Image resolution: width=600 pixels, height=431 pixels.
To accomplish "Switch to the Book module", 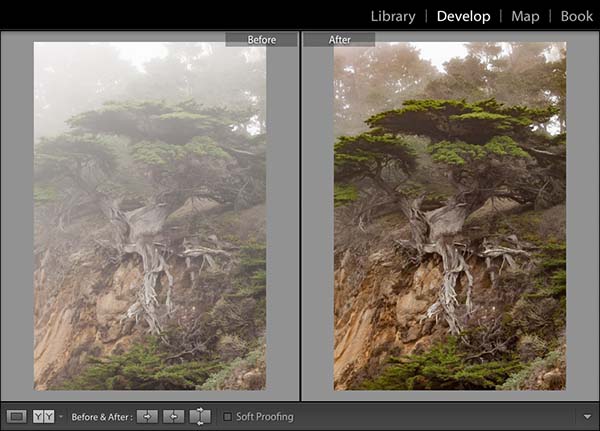I will point(576,16).
